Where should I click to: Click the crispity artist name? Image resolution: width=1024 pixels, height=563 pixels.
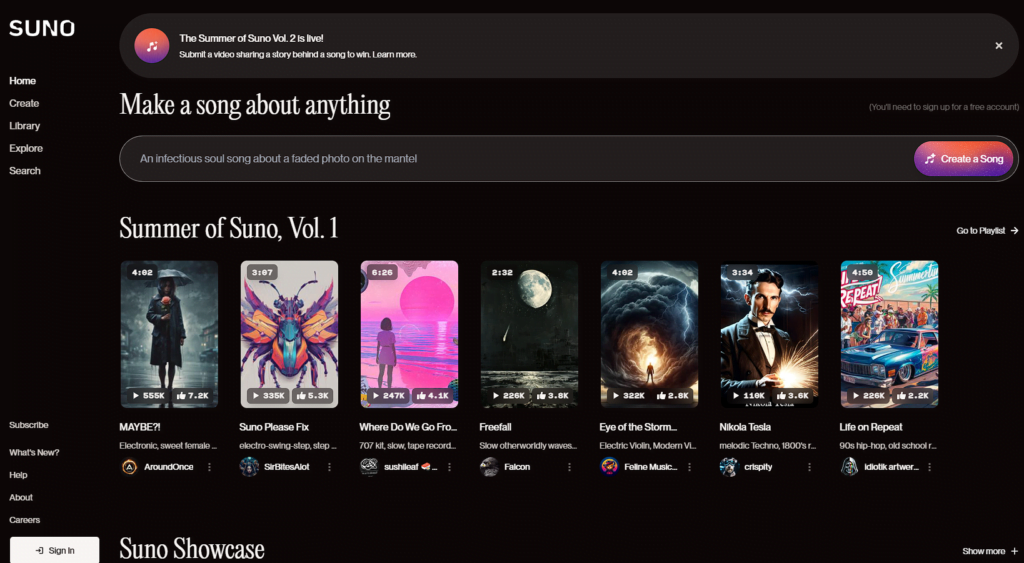(x=758, y=467)
